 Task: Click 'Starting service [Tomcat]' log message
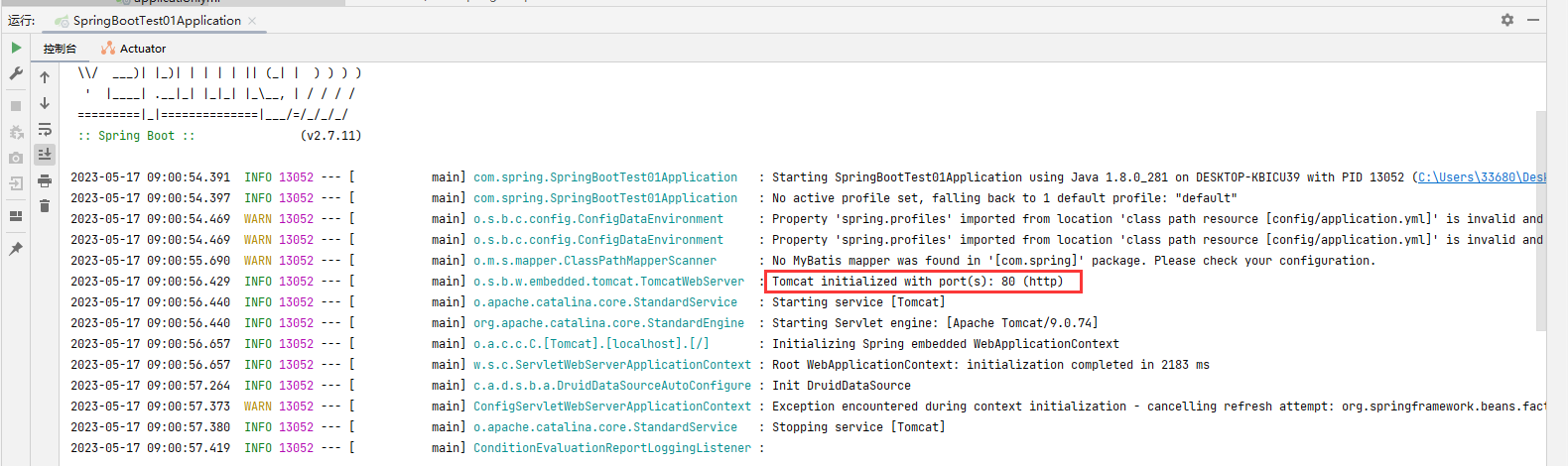click(858, 302)
